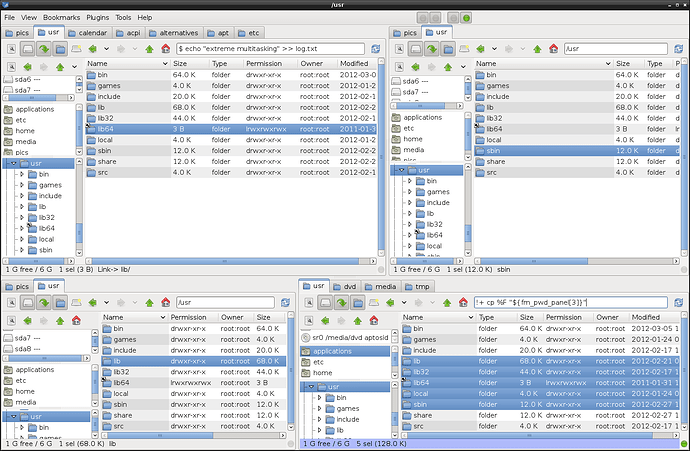Click side-toolbar Up arrow in bottom-right panel
The width and height of the screenshot is (690, 451).
[357, 321]
